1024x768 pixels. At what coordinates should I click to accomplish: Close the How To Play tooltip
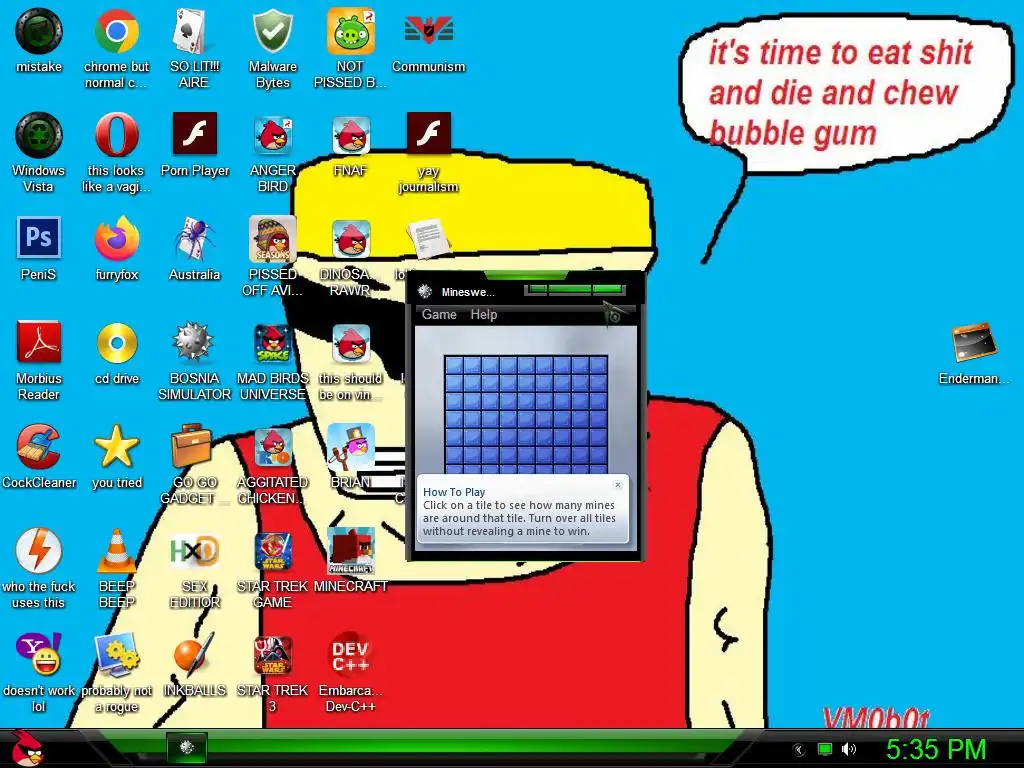[x=618, y=485]
